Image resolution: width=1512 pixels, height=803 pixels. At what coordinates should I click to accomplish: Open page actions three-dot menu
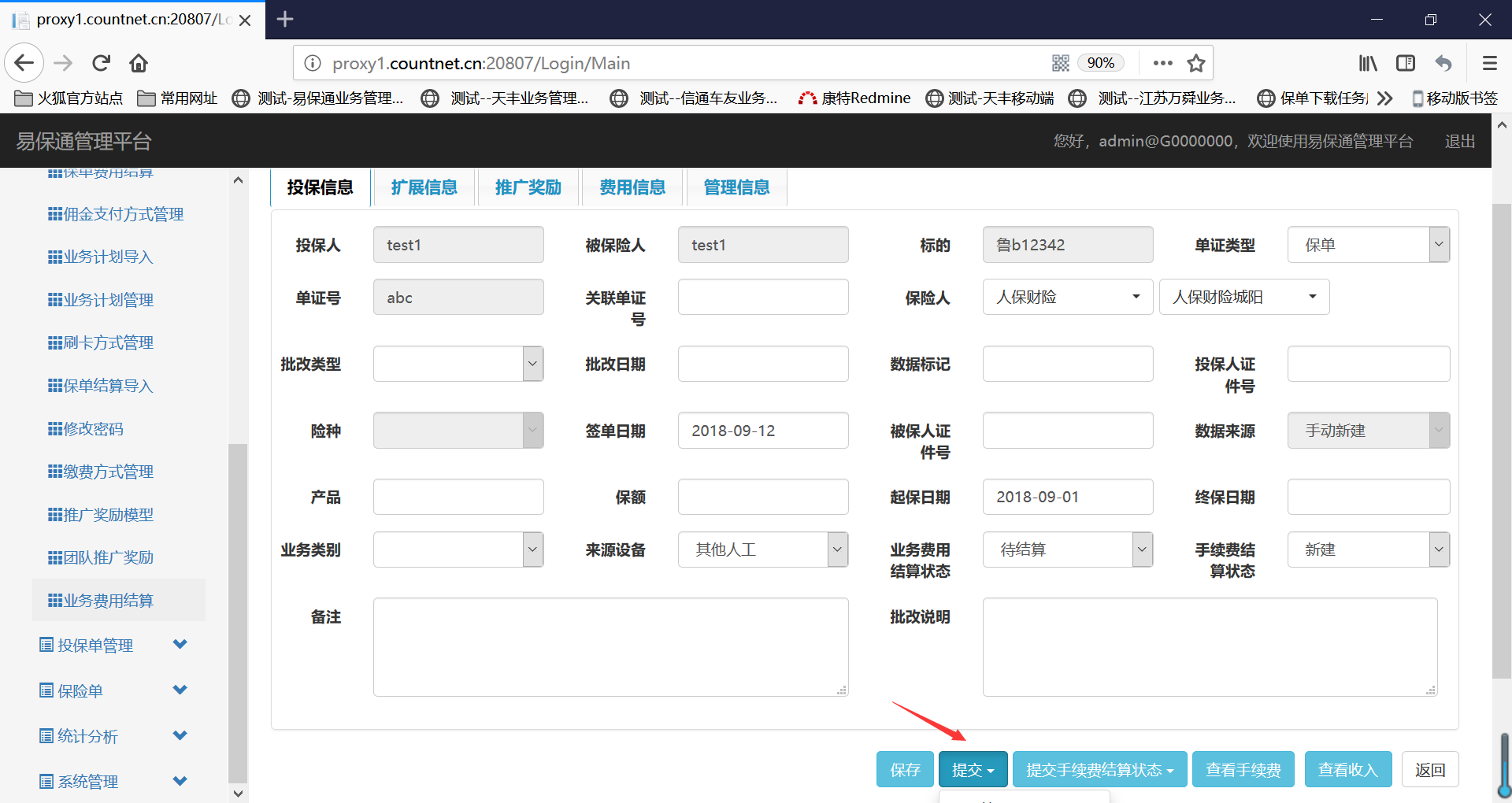pyautogui.click(x=1162, y=63)
